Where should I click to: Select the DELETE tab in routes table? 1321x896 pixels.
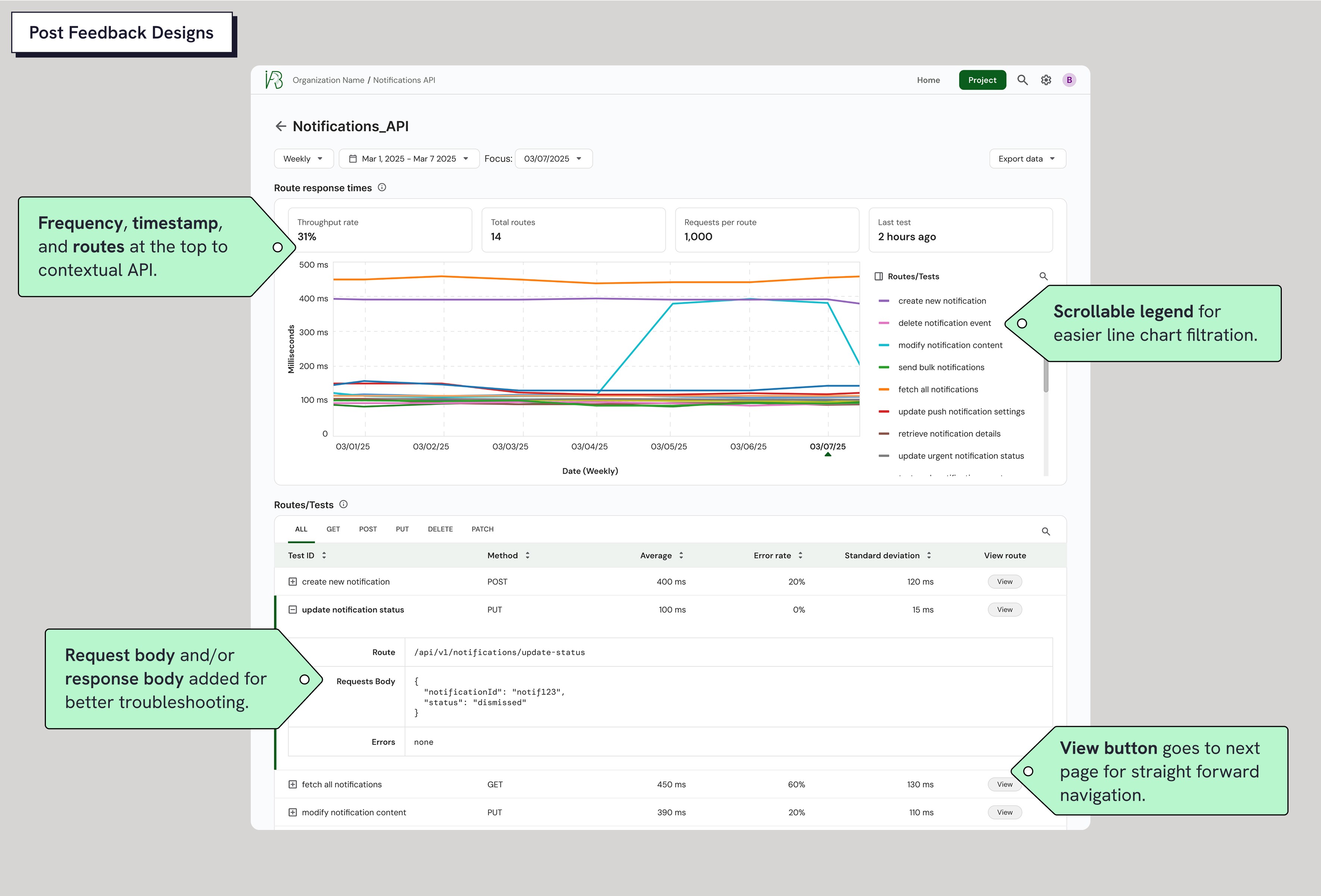[440, 529]
